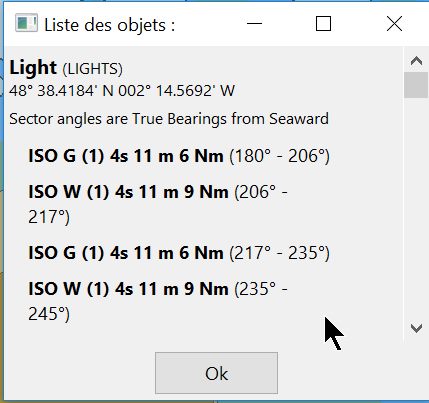Minimize the Liste des objets window
The height and width of the screenshot is (403, 429).
pyautogui.click(x=254, y=24)
